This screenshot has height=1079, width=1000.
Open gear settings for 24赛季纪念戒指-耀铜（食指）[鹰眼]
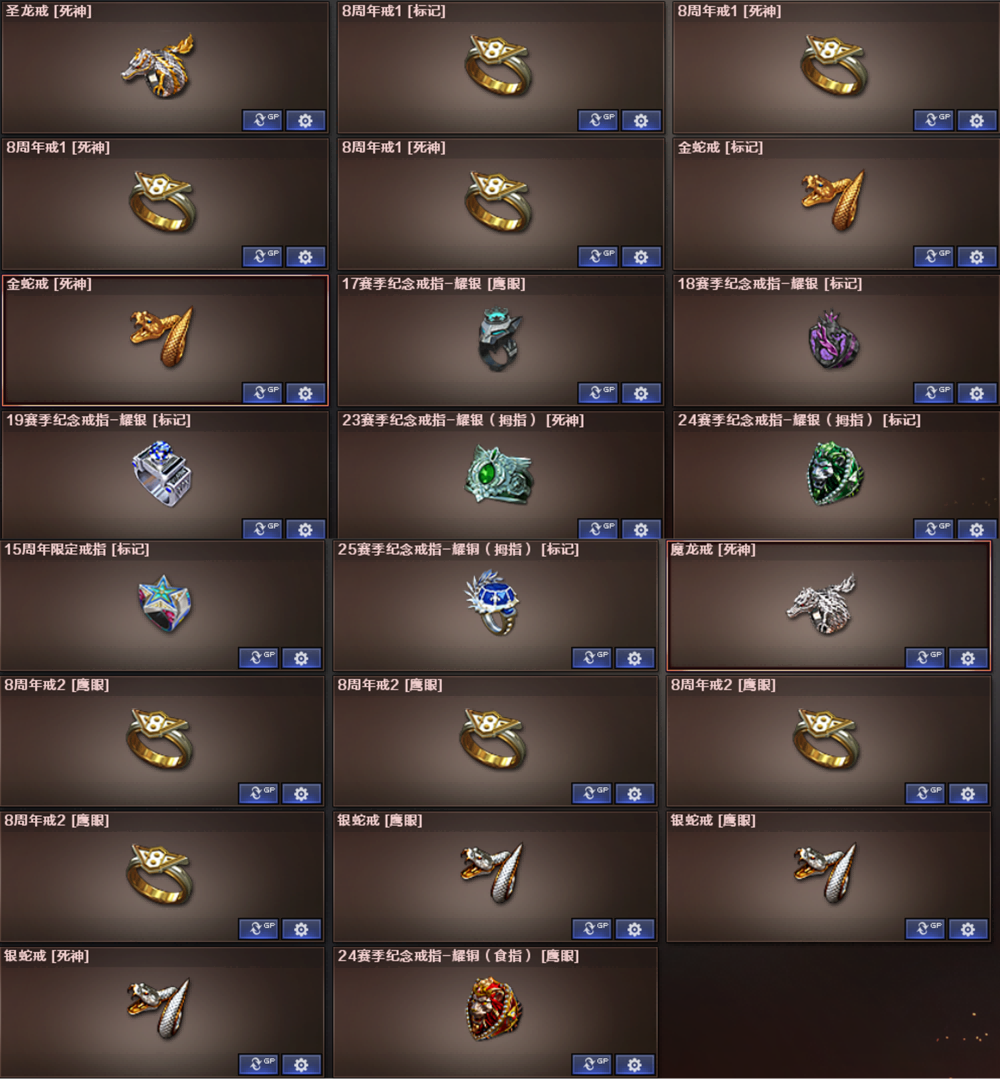point(634,1064)
